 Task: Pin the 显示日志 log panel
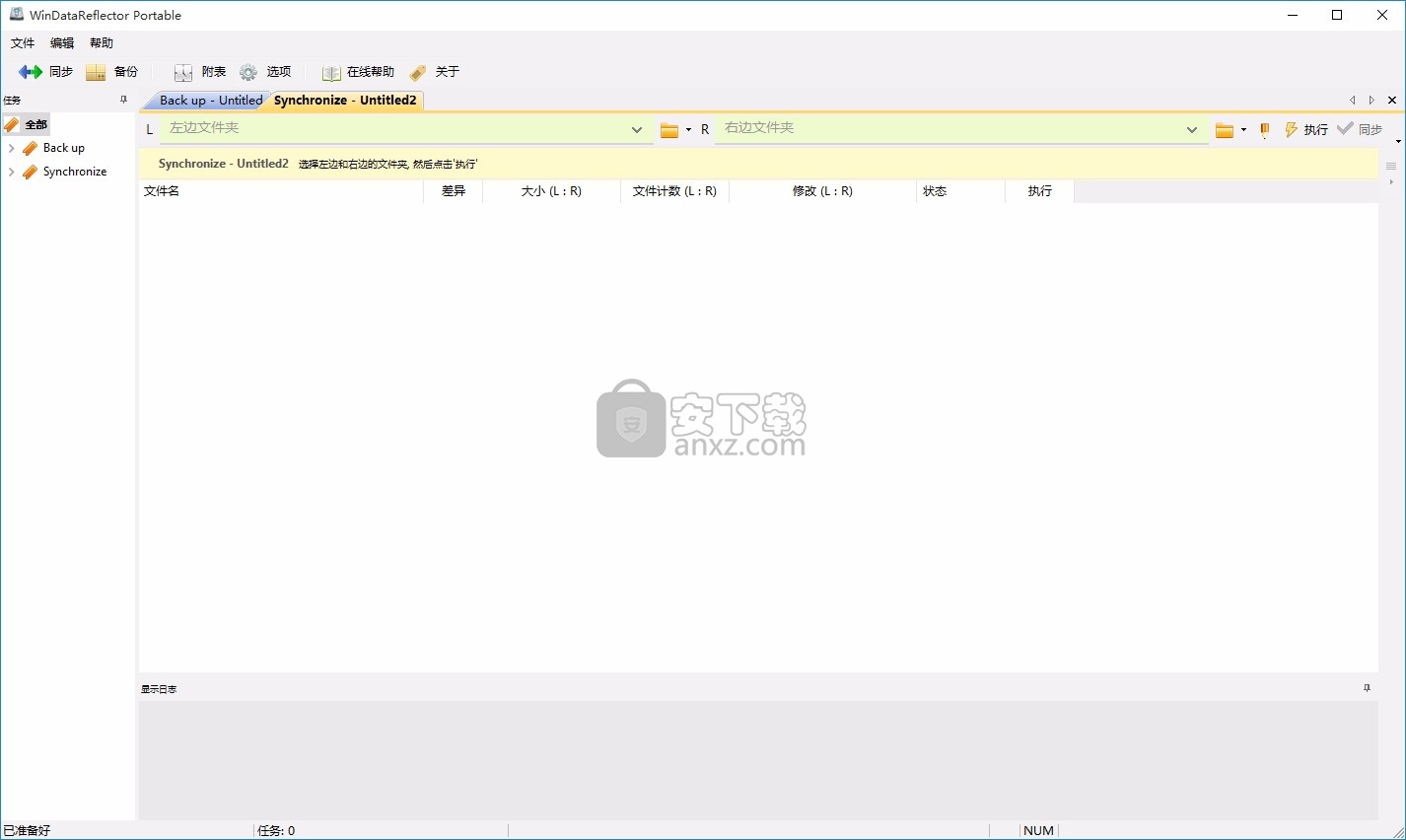click(1367, 688)
